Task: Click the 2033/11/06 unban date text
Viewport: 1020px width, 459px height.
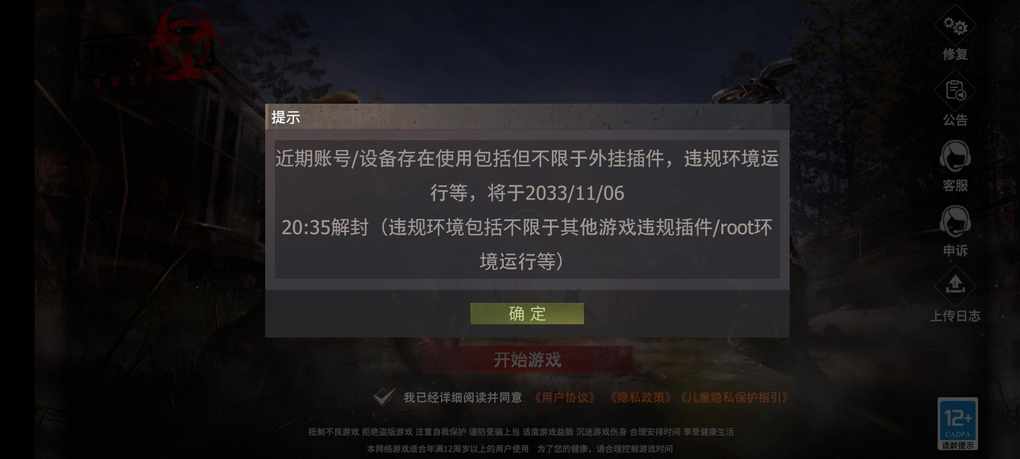Action: (574, 193)
